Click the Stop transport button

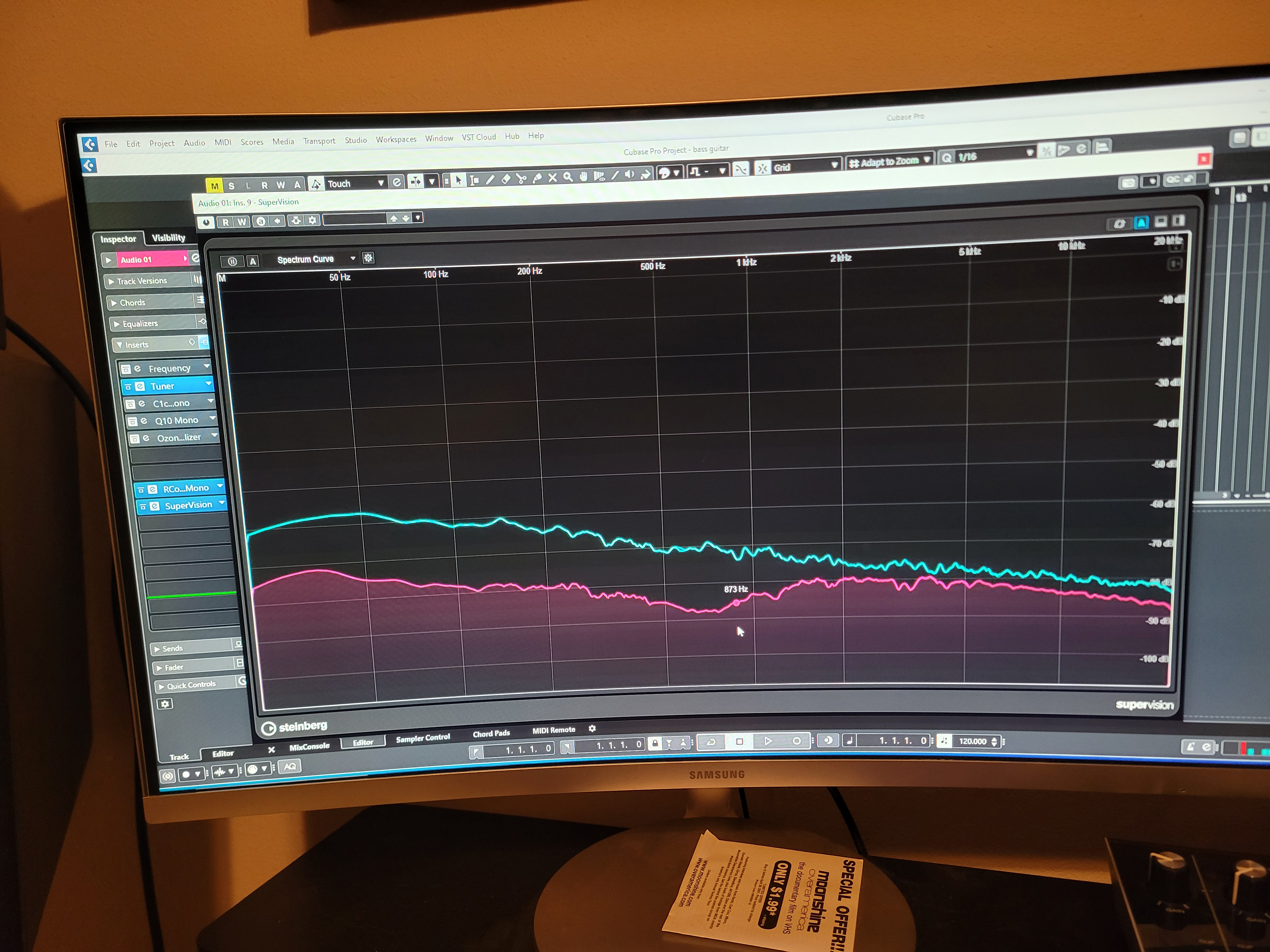coord(740,741)
